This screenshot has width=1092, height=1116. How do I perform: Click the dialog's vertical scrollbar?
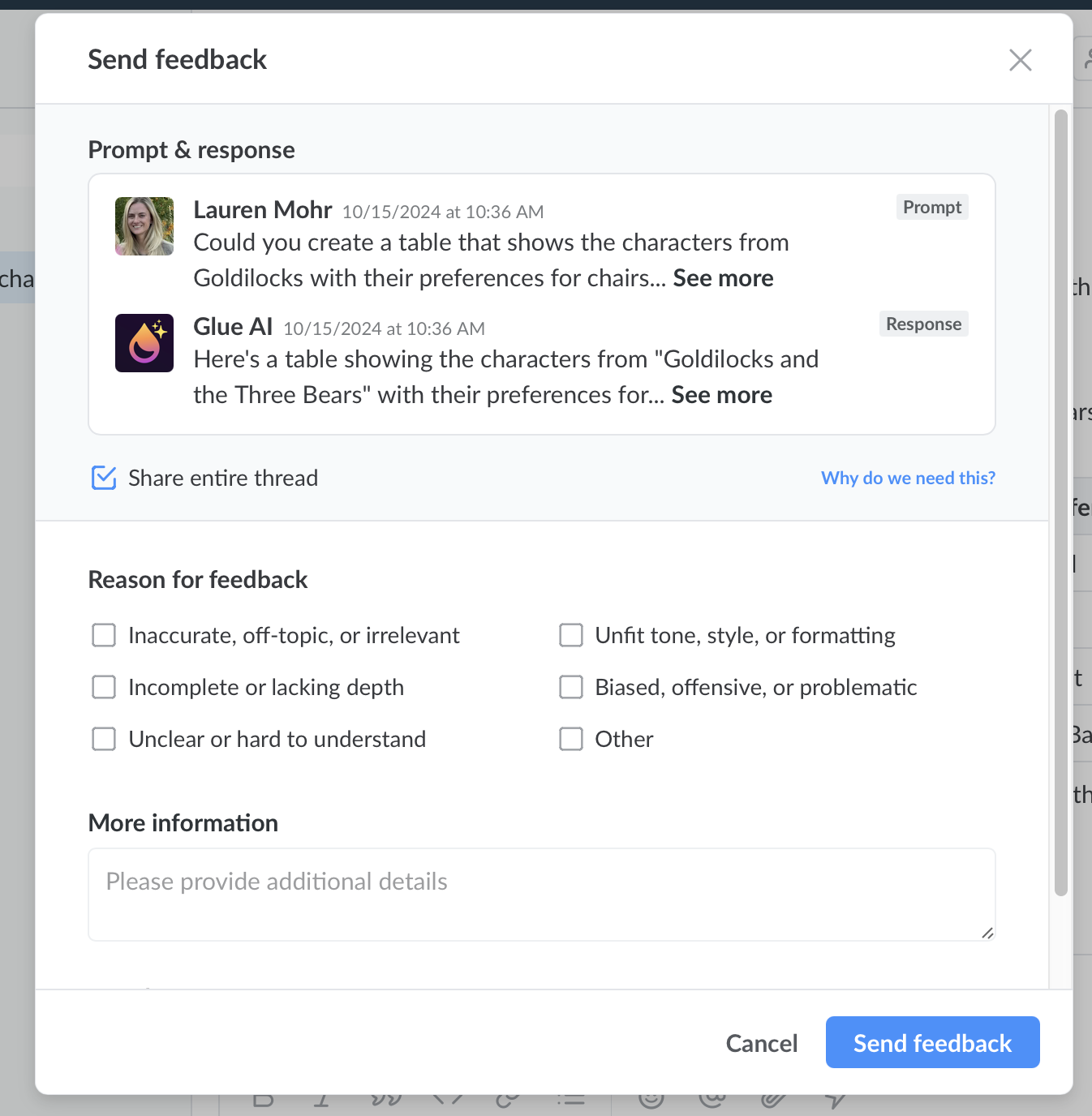click(1060, 503)
